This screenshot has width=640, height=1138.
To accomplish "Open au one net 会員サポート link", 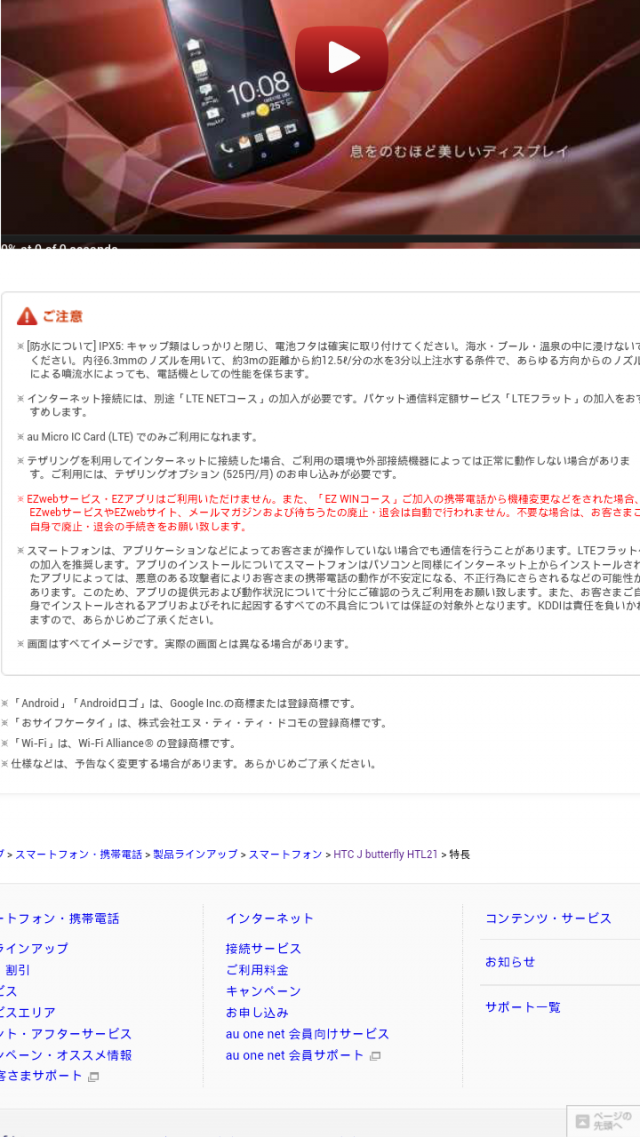I will coord(294,1055).
